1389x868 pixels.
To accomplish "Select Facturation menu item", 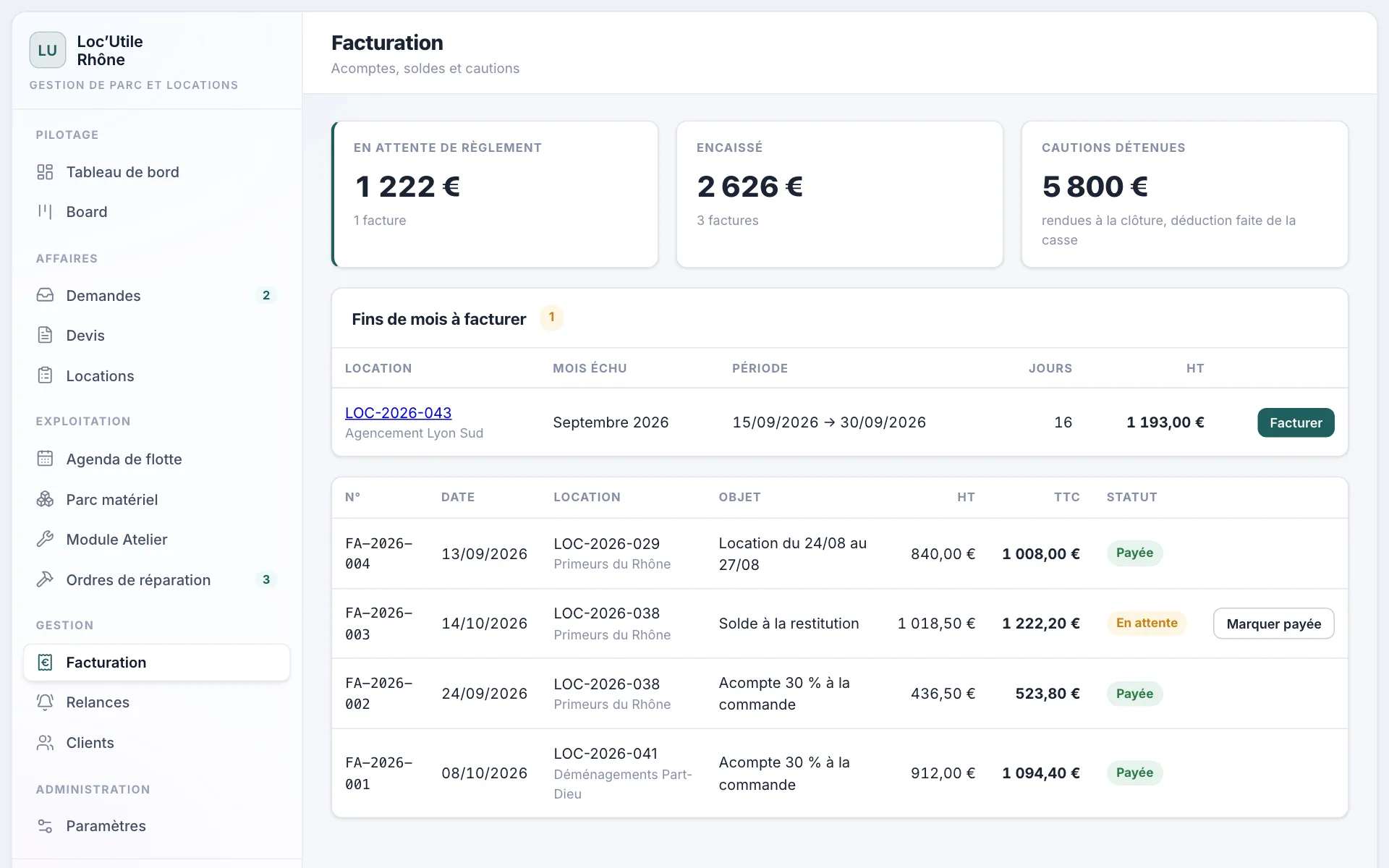I will 156,662.
